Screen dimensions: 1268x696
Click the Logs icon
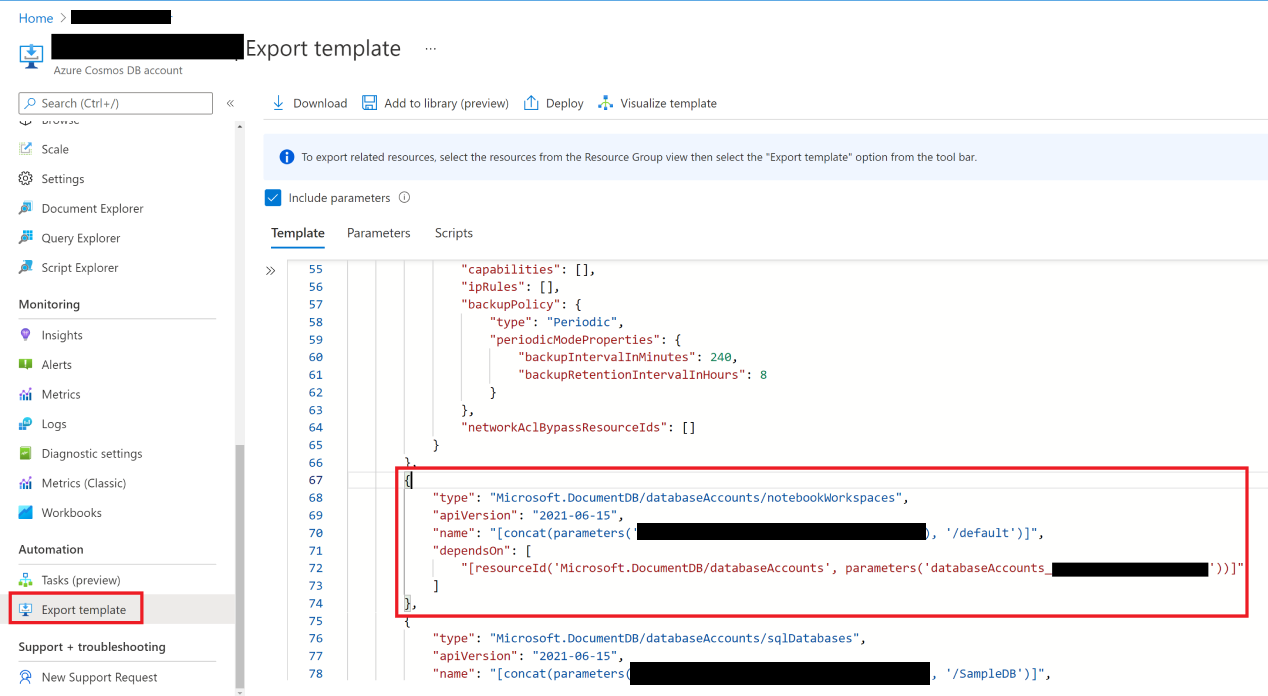tap(26, 424)
